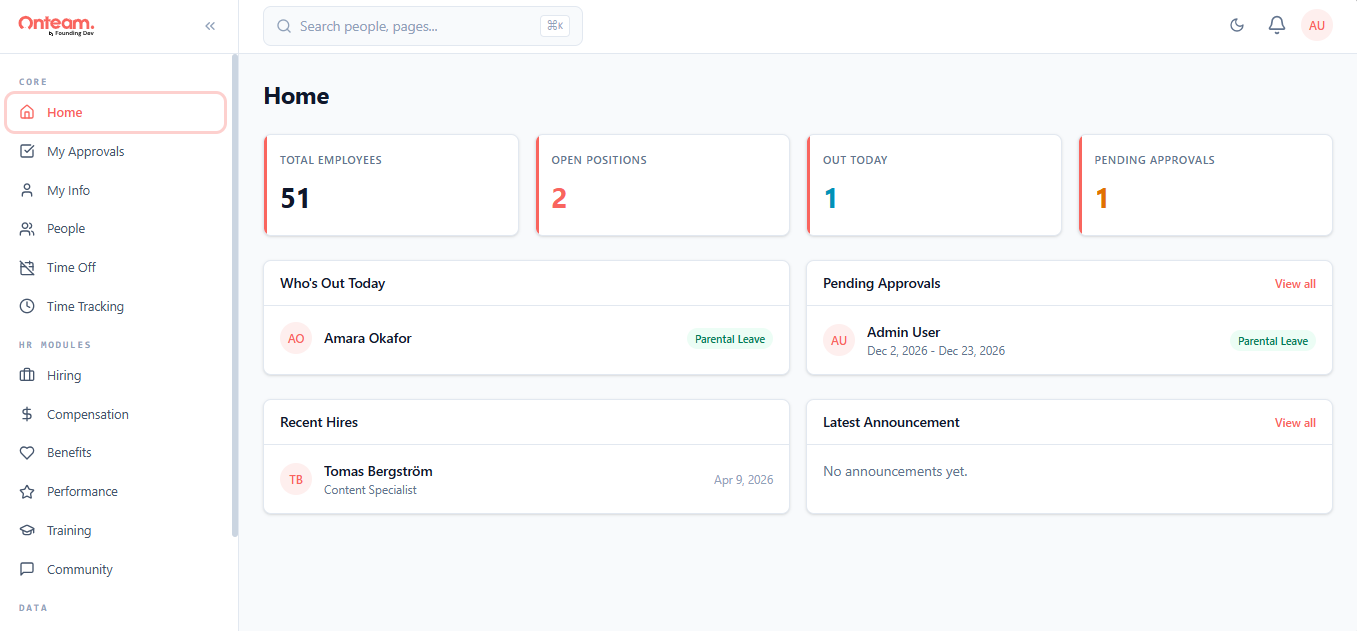1357x631 pixels.
Task: Go to My Info in sidebar
Action: 116,190
